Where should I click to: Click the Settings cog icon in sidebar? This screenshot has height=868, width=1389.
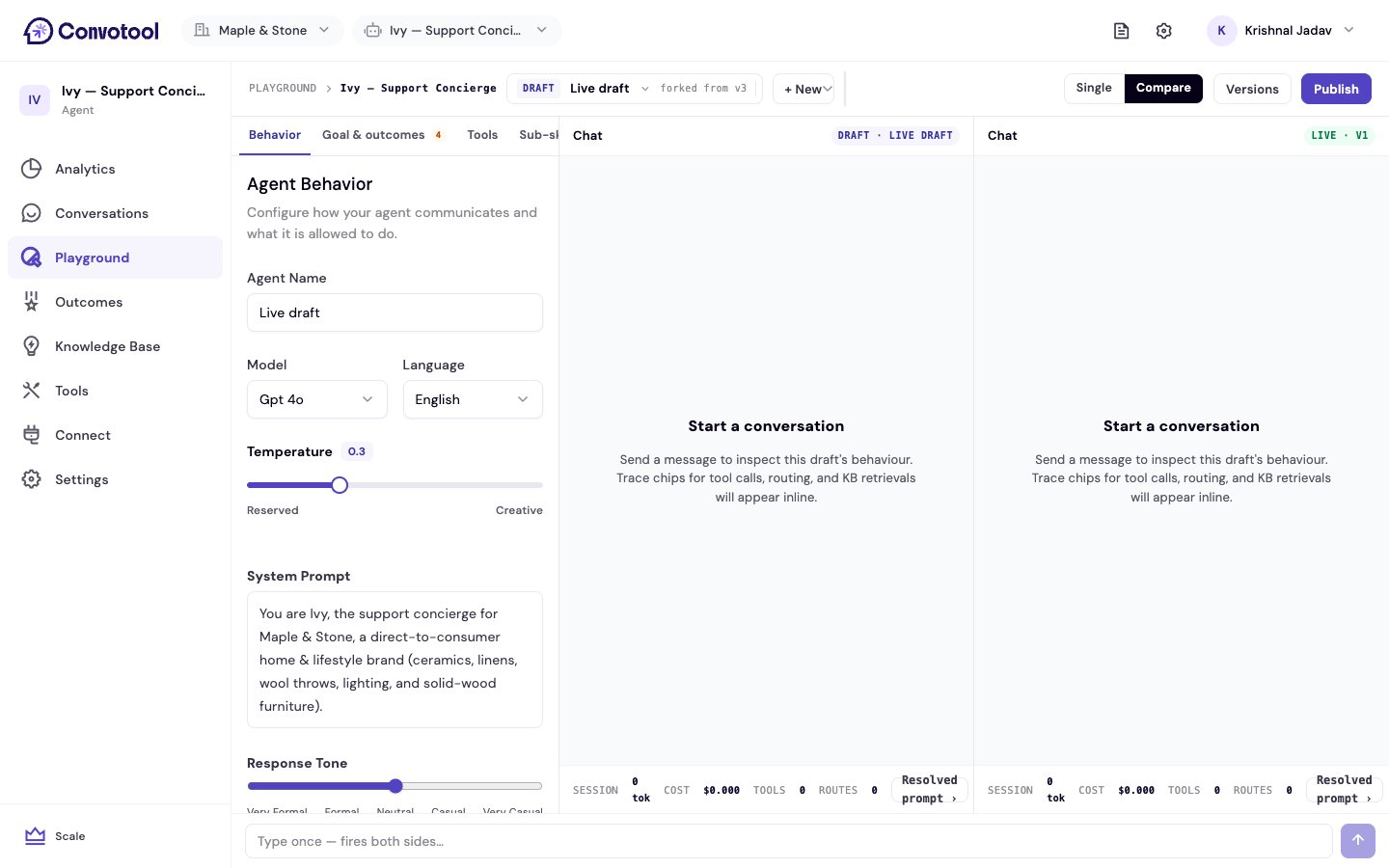tap(32, 479)
